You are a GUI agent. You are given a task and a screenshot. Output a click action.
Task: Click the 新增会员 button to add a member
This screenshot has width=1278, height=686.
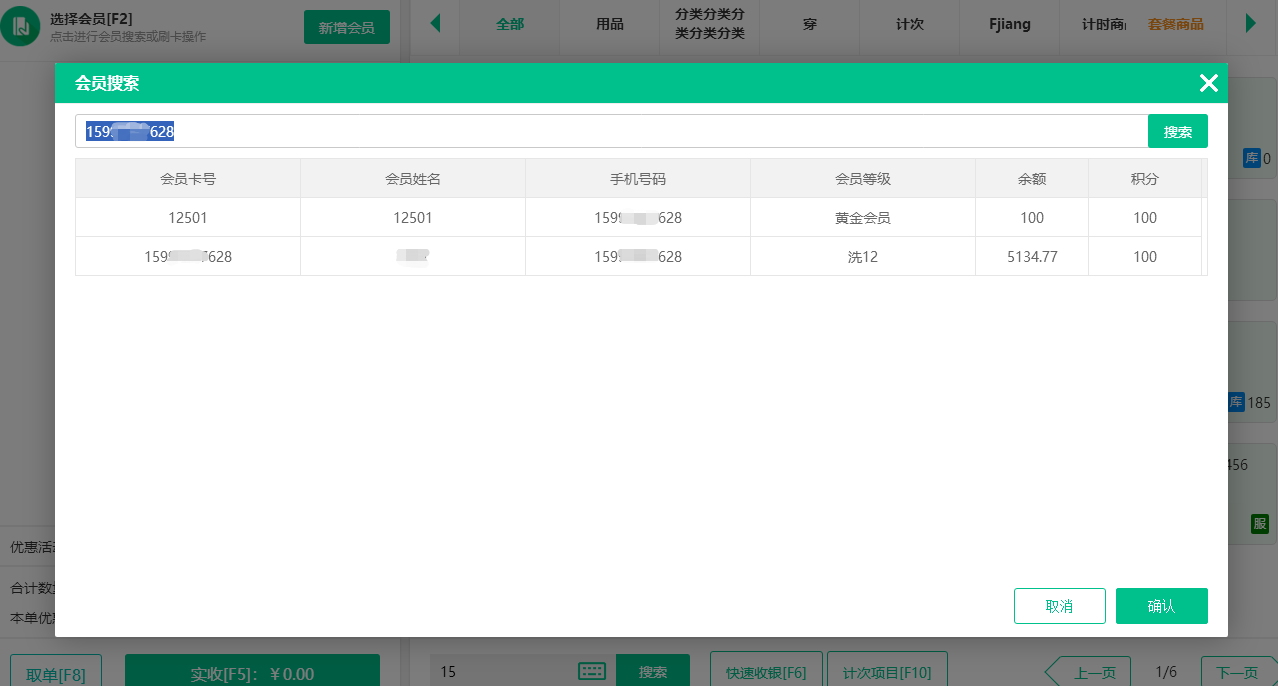click(x=346, y=27)
